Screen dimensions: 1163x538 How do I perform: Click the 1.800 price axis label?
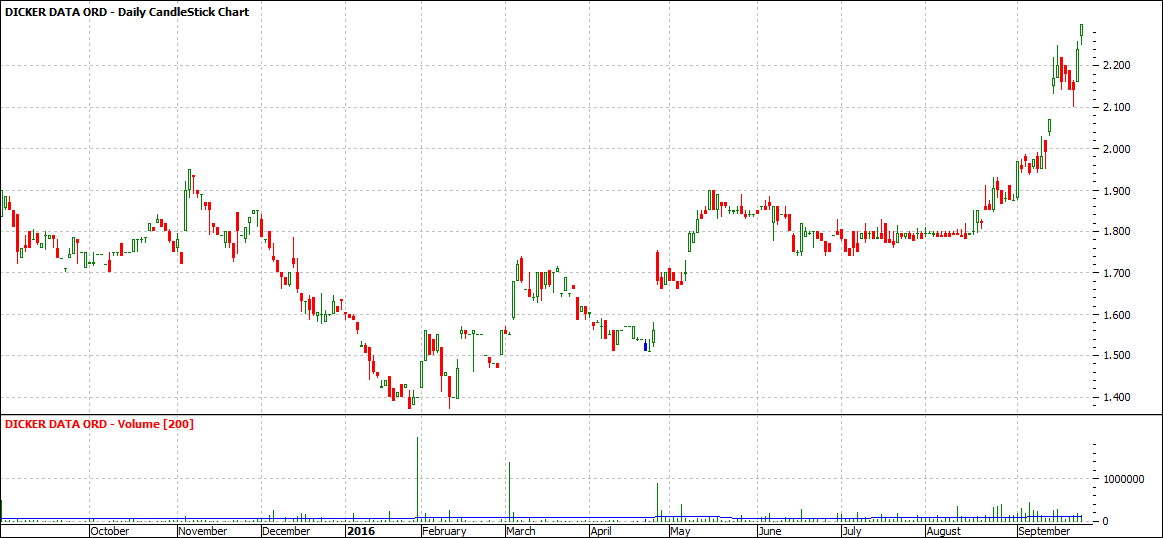pos(1115,232)
